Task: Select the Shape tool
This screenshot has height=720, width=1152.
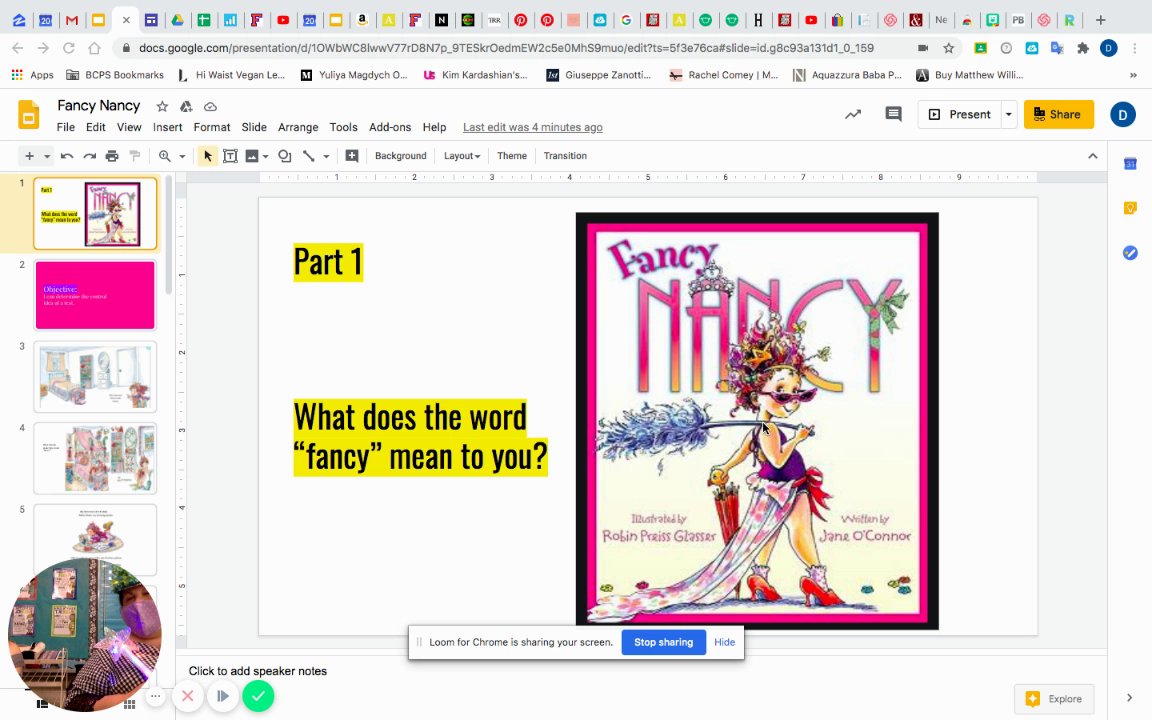Action: click(284, 156)
